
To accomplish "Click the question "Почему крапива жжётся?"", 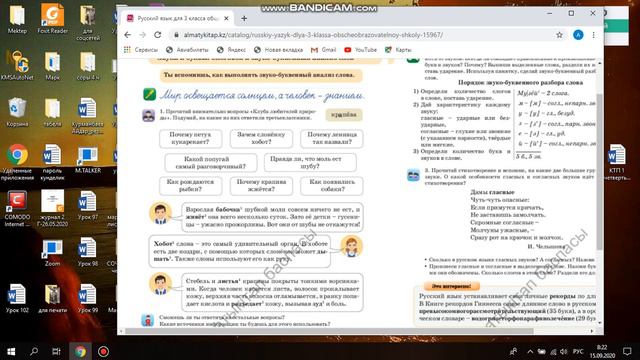I will click(x=261, y=186).
